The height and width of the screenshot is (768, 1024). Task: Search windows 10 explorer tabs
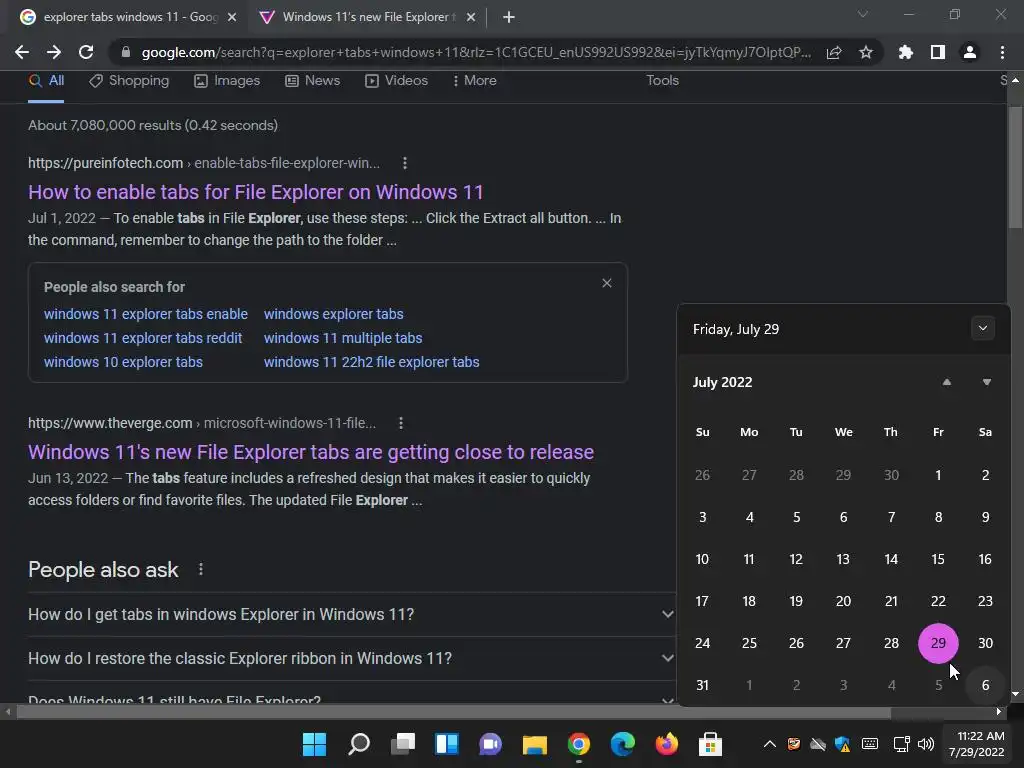tap(123, 362)
